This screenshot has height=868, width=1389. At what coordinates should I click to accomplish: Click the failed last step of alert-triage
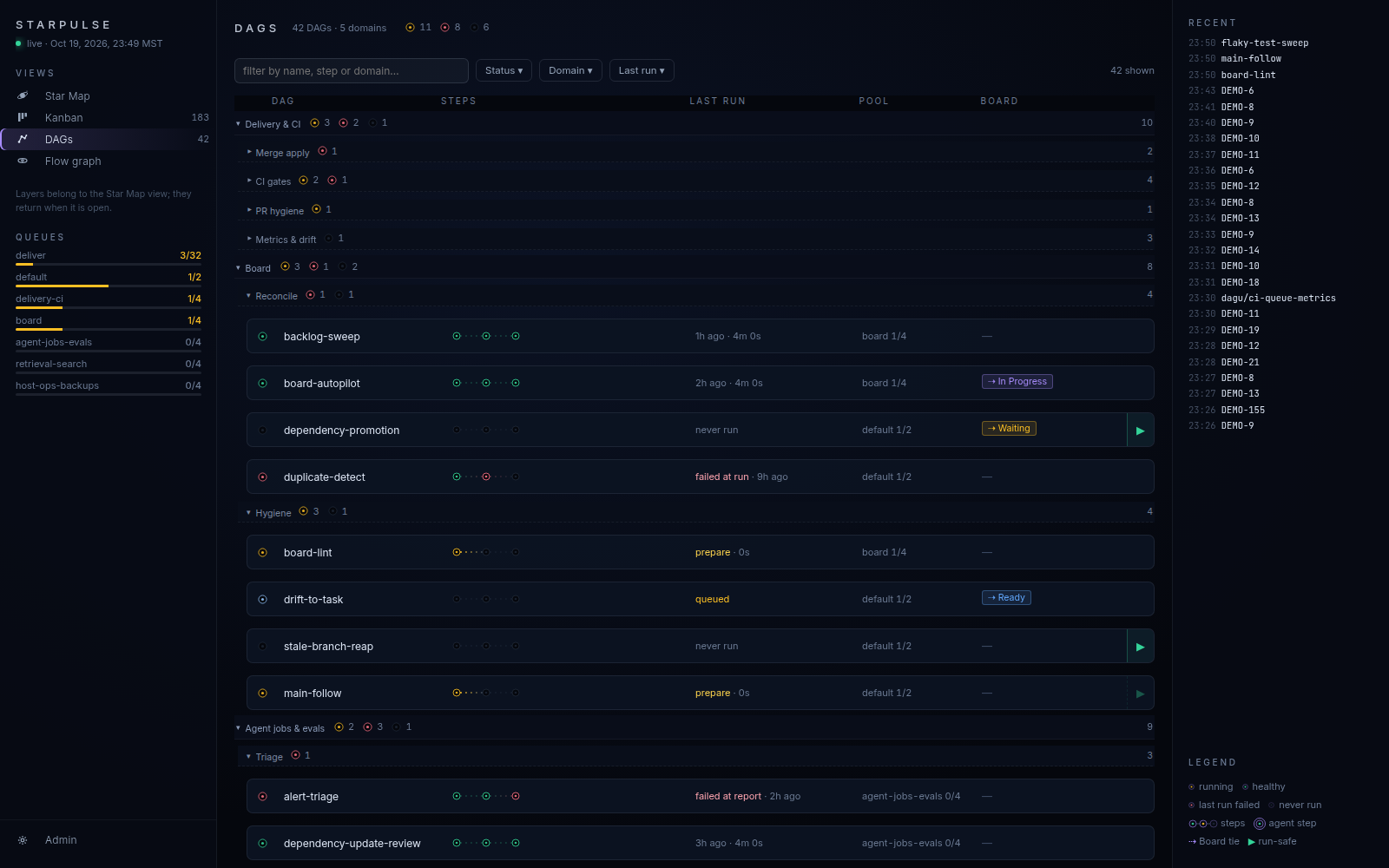click(516, 796)
